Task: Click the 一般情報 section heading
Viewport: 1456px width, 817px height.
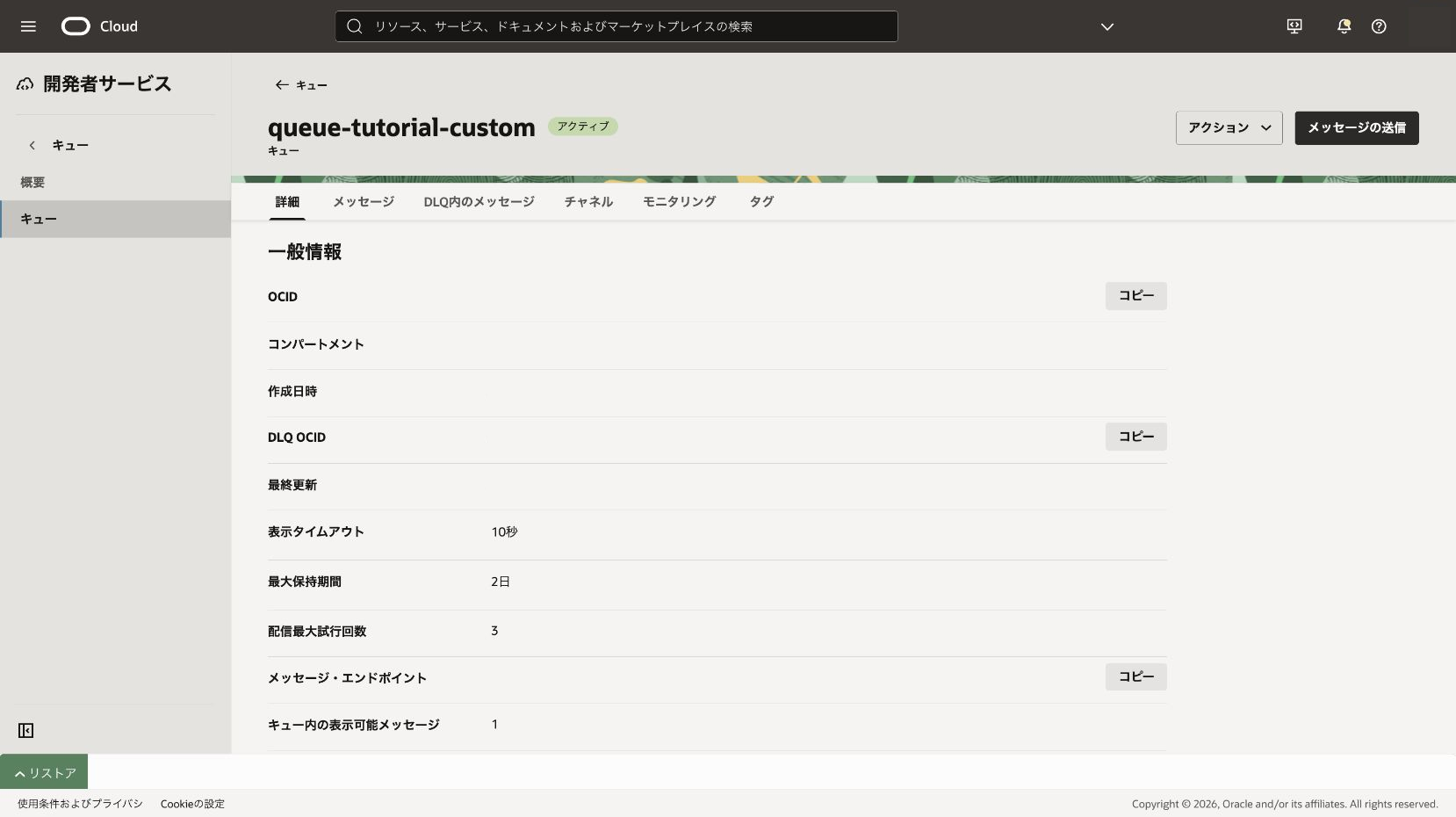Action: point(305,252)
